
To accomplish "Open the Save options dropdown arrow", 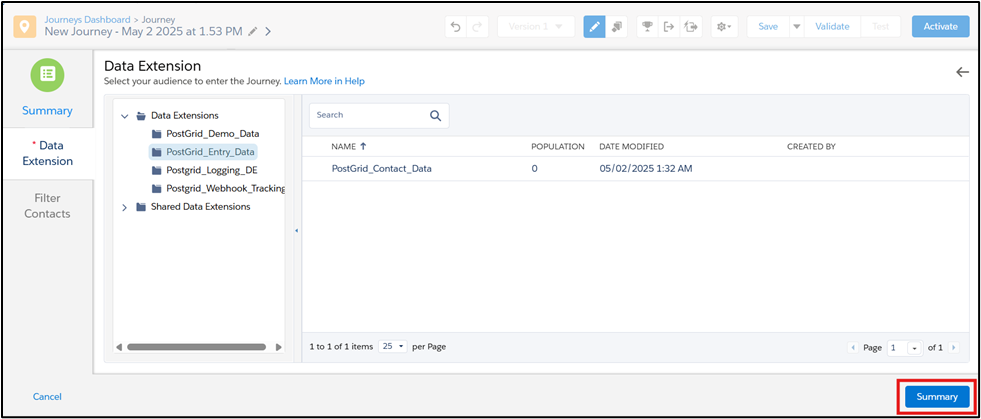I will [796, 27].
